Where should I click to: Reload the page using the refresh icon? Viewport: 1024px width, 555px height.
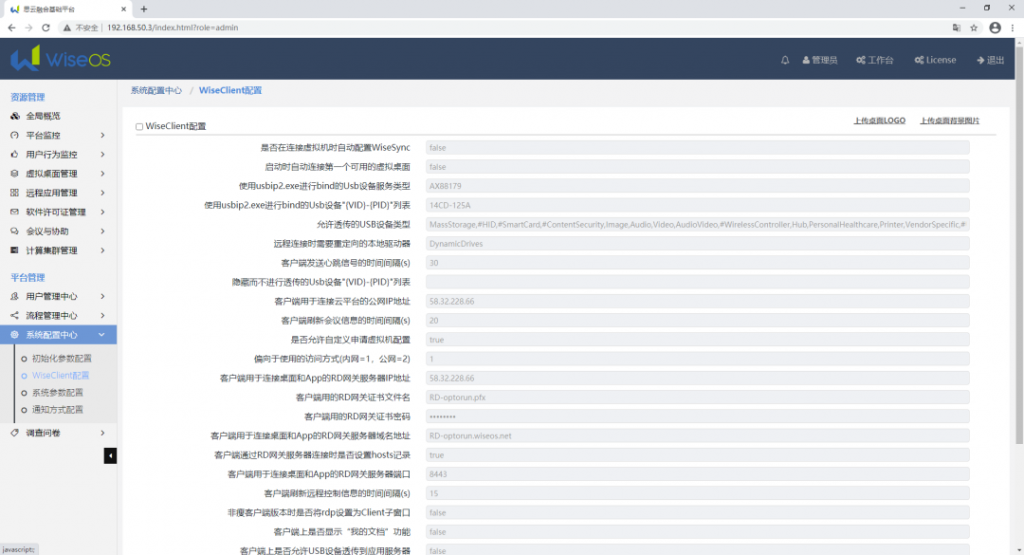46,28
